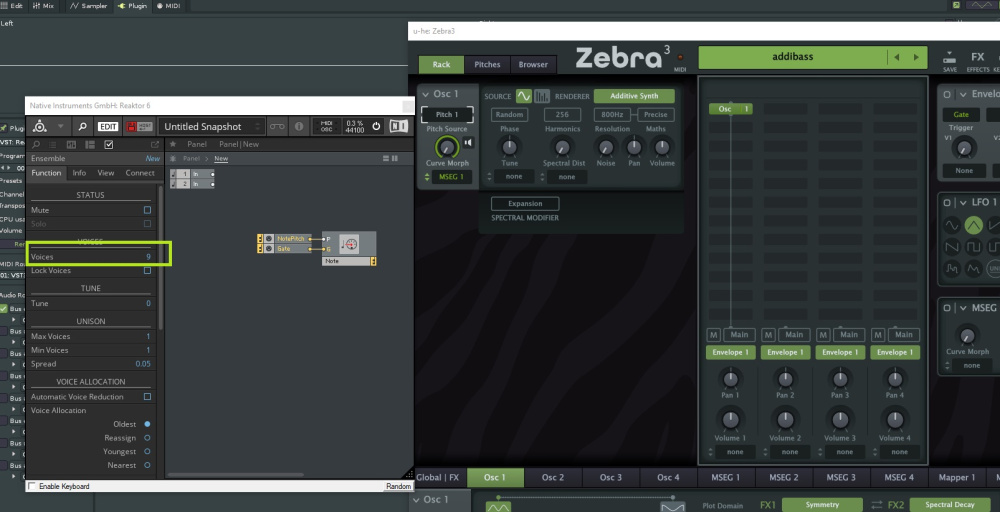Click the Random button below Reaktor

pos(399,486)
